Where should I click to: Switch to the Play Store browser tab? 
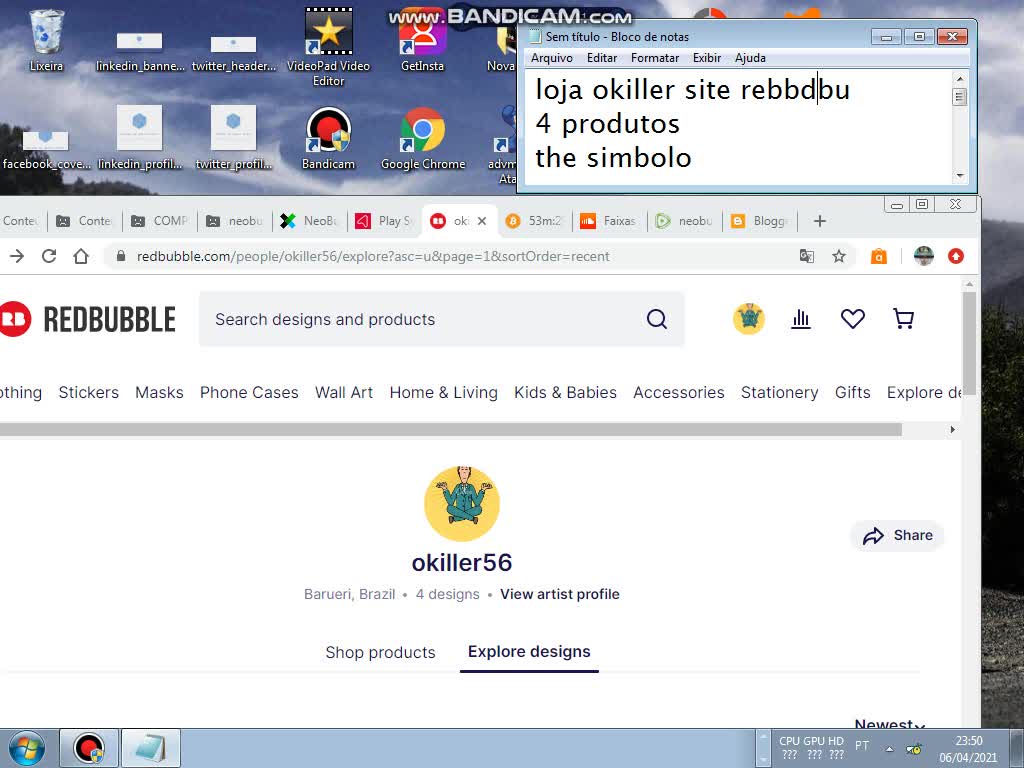(385, 221)
